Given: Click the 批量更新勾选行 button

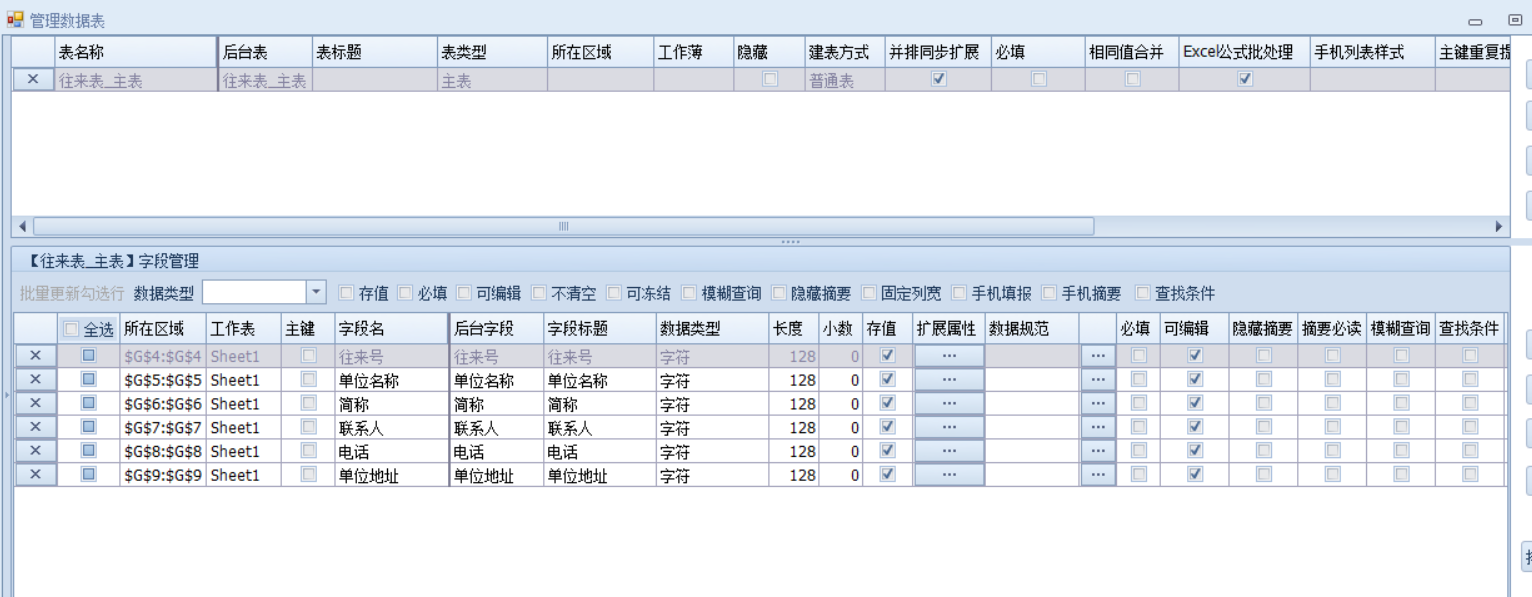Looking at the screenshot, I should (x=72, y=294).
